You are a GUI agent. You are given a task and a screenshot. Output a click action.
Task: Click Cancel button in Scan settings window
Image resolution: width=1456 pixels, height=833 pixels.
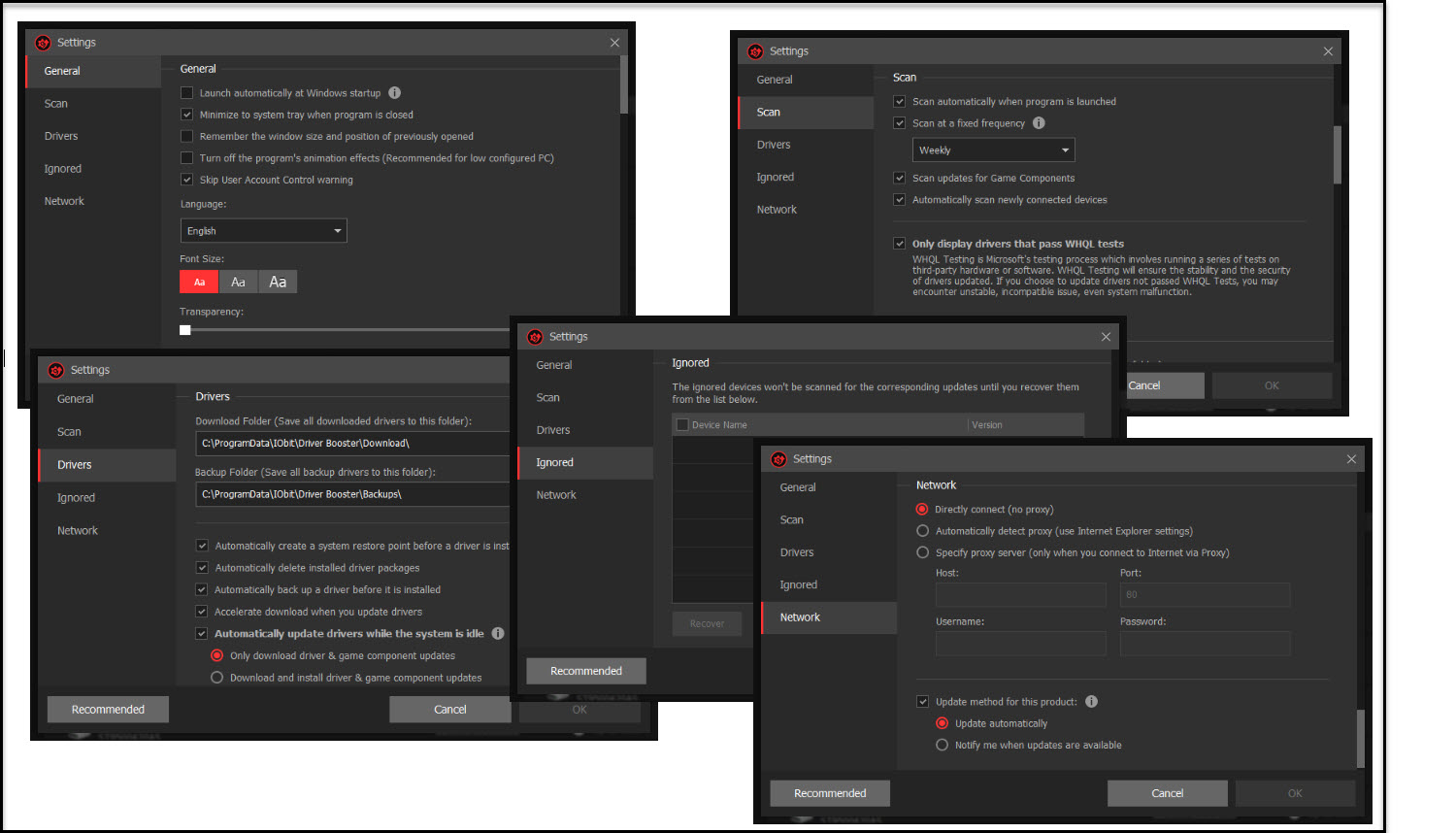(1165, 385)
